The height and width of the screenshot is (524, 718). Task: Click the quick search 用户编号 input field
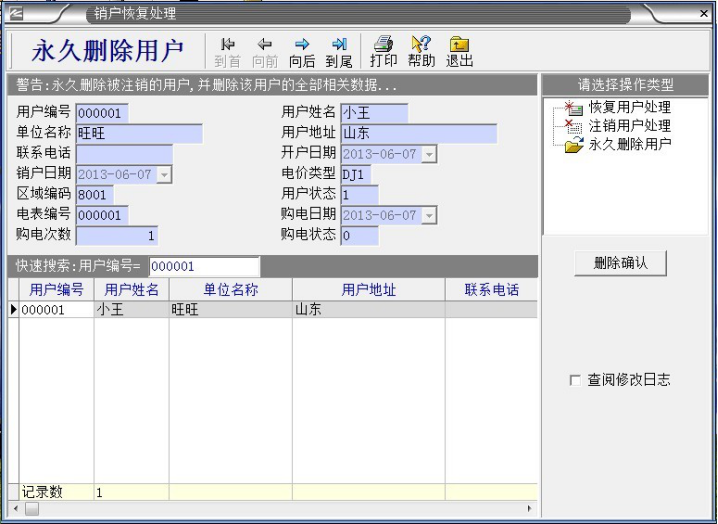coord(204,267)
